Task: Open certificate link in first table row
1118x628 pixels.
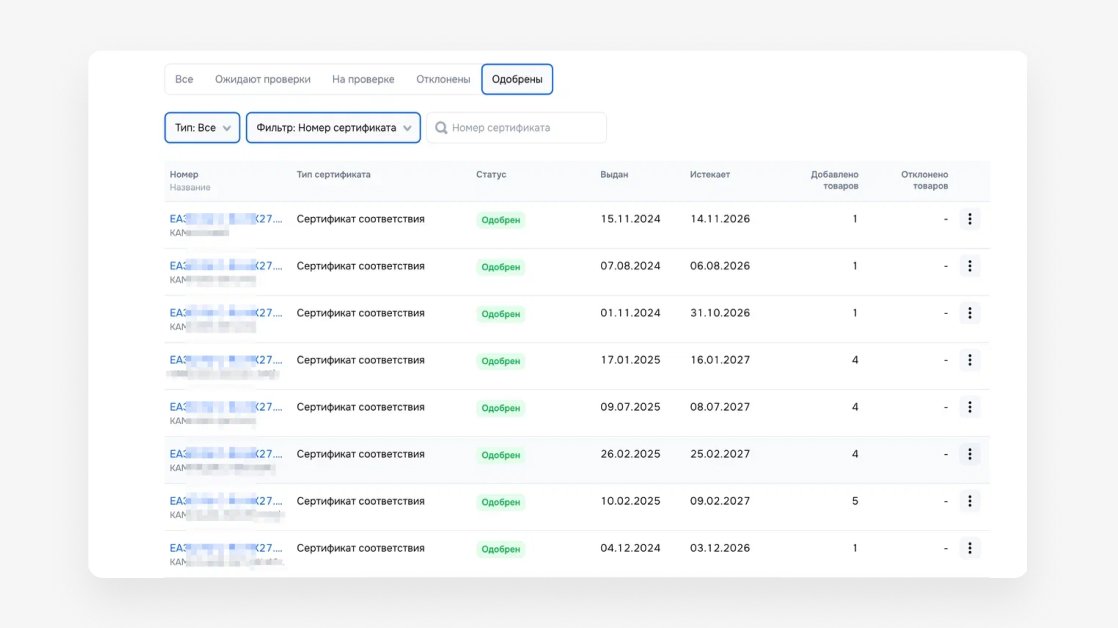Action: pos(226,219)
